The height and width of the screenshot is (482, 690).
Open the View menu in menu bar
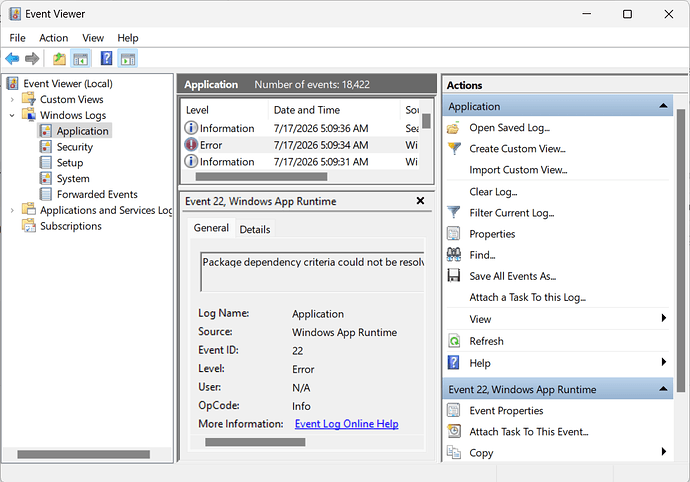click(x=93, y=38)
